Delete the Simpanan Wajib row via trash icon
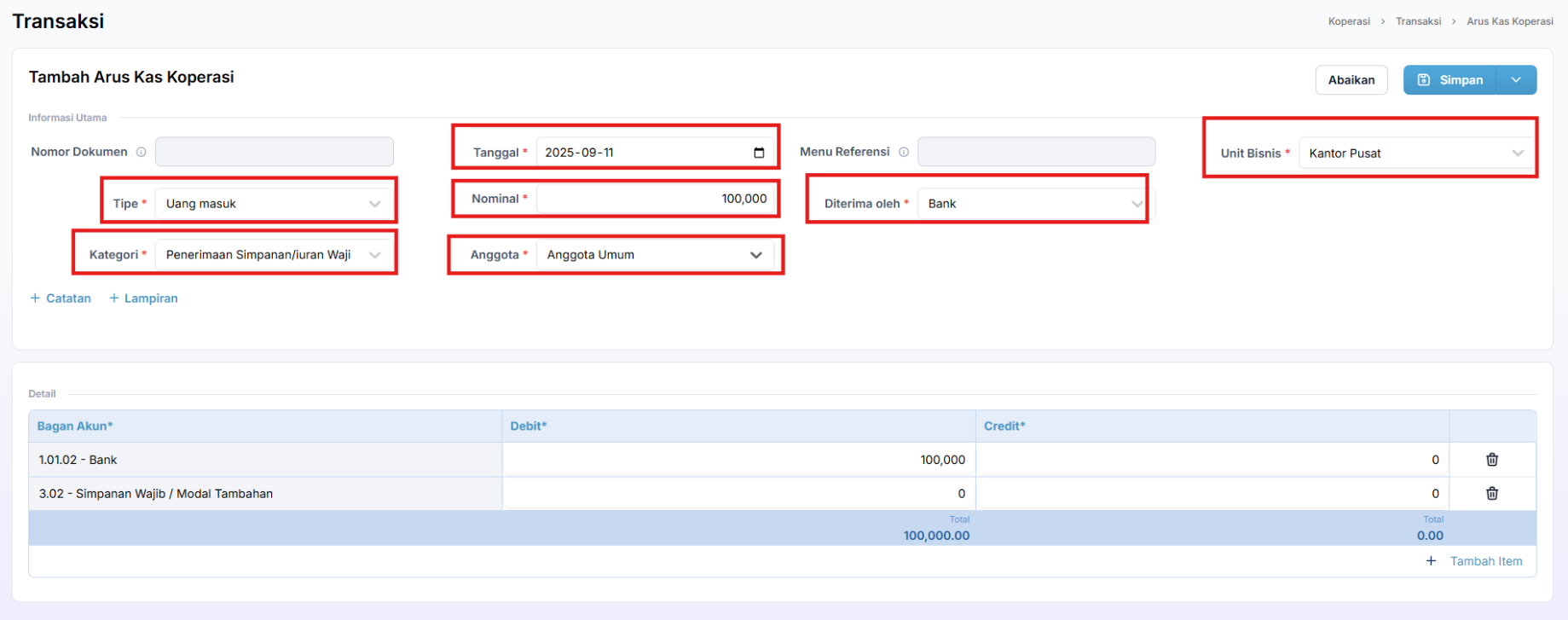The height and width of the screenshot is (620, 1568). pos(1492,494)
